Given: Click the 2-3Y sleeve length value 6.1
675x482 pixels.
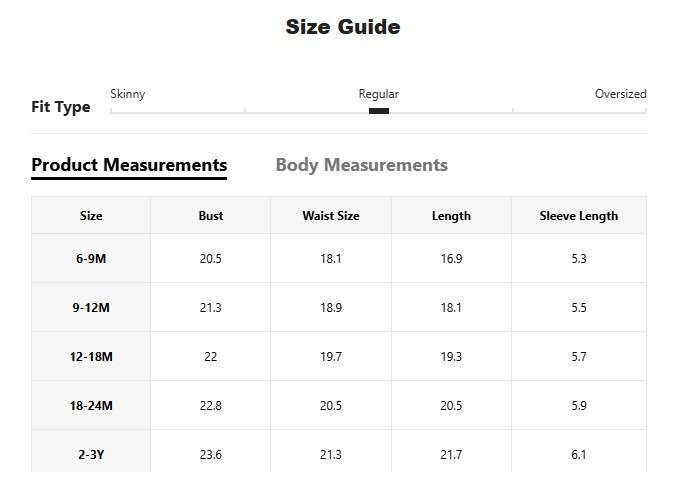Looking at the screenshot, I should [x=578, y=454].
